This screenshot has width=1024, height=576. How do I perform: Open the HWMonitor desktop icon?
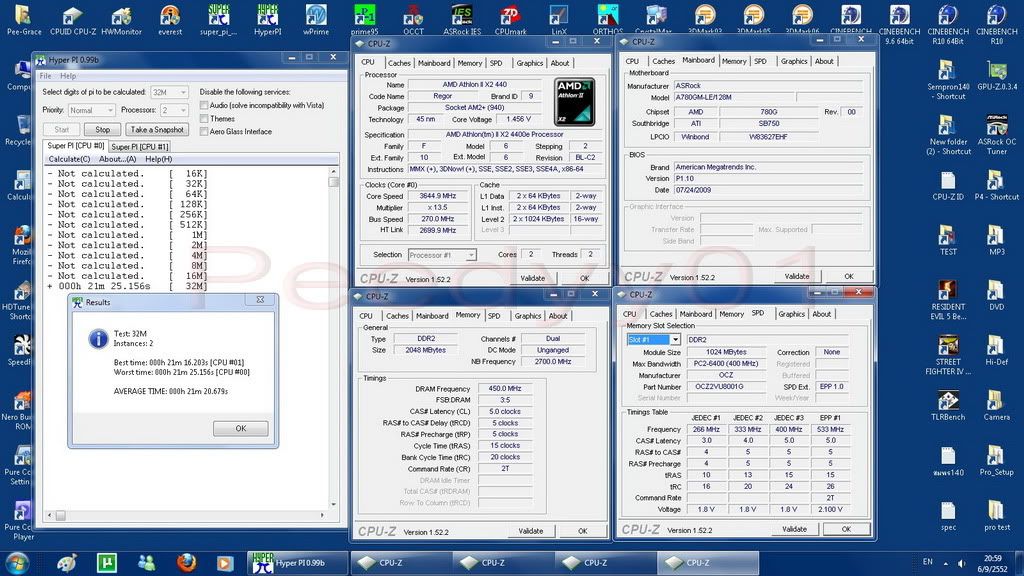coord(121,20)
